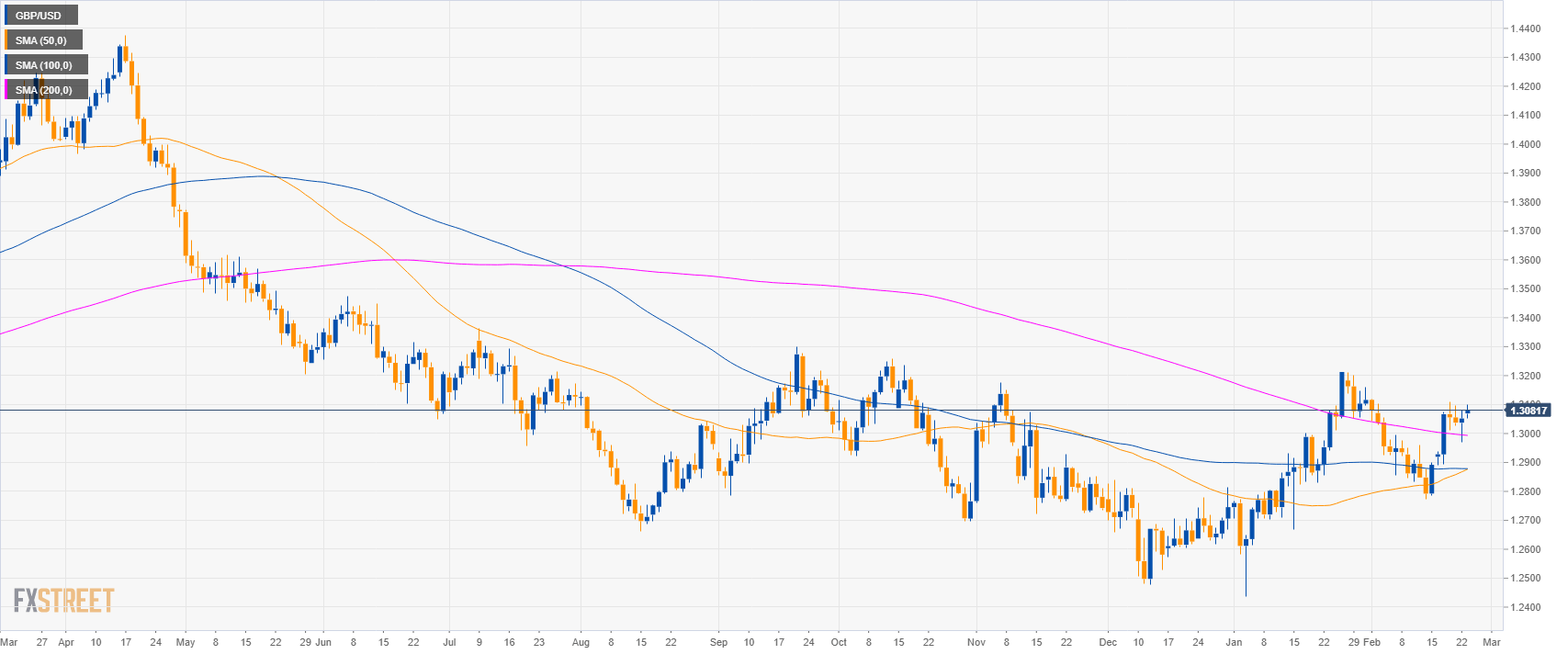This screenshot has width=1568, height=654.
Task: Click the 1.2600 price axis label
Action: pyautogui.click(x=1526, y=550)
